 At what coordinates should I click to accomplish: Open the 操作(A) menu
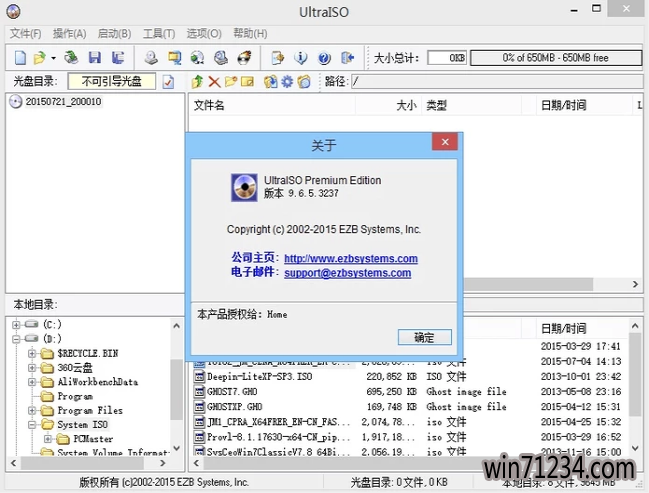pyautogui.click(x=69, y=33)
